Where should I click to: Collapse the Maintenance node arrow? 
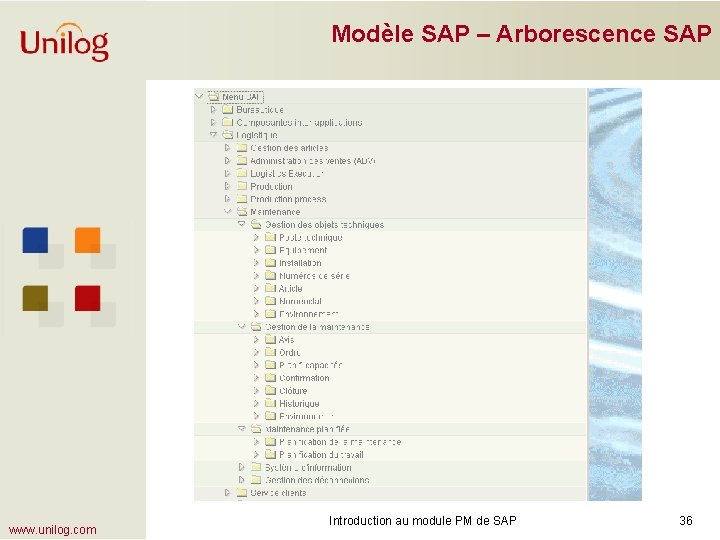[x=228, y=212]
